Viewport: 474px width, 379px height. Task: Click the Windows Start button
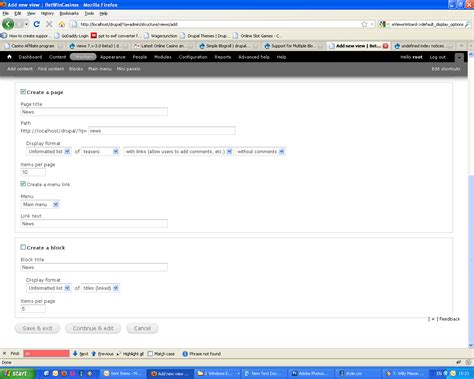click(17, 373)
